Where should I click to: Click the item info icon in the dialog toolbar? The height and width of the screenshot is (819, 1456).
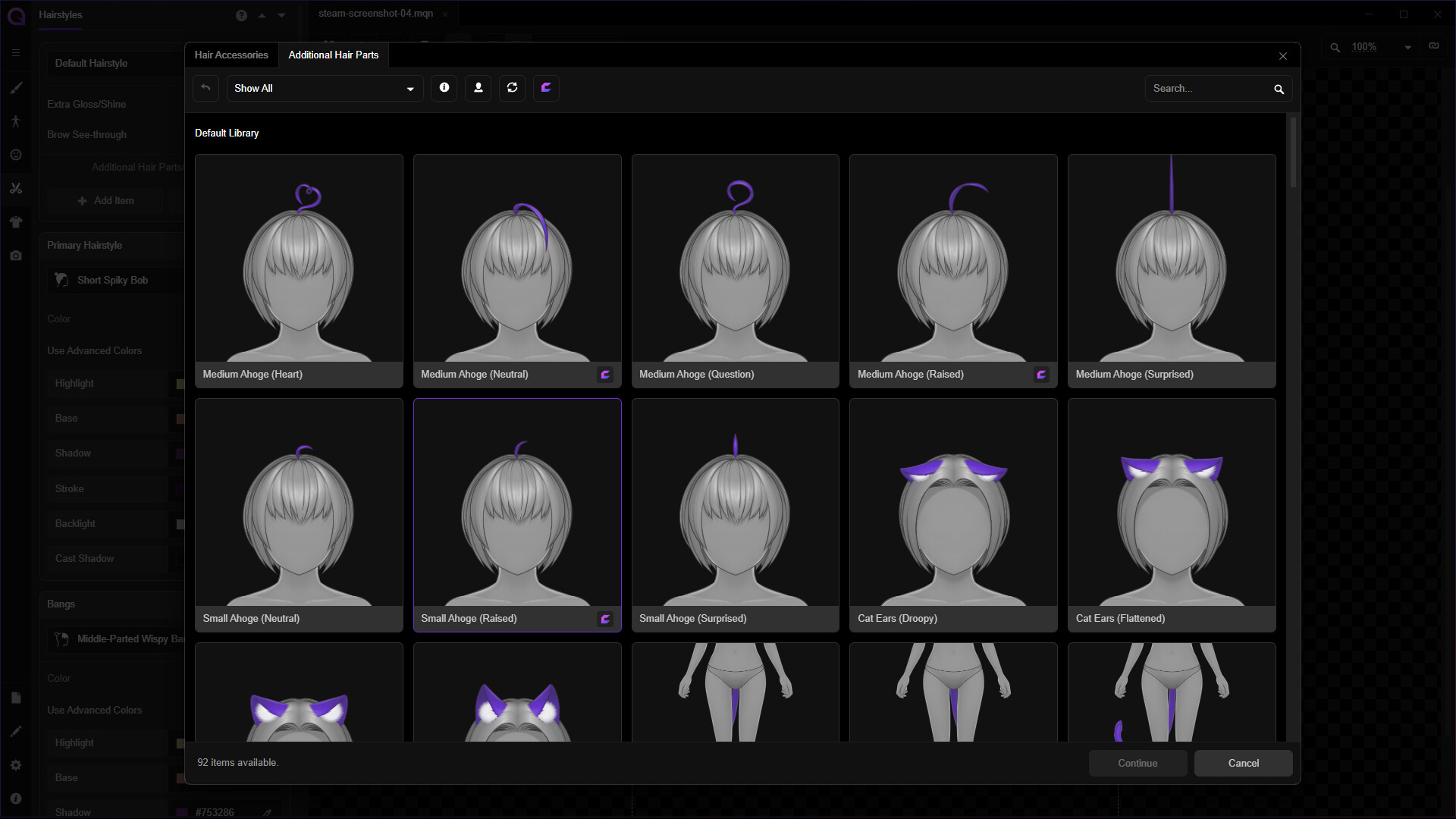point(444,88)
